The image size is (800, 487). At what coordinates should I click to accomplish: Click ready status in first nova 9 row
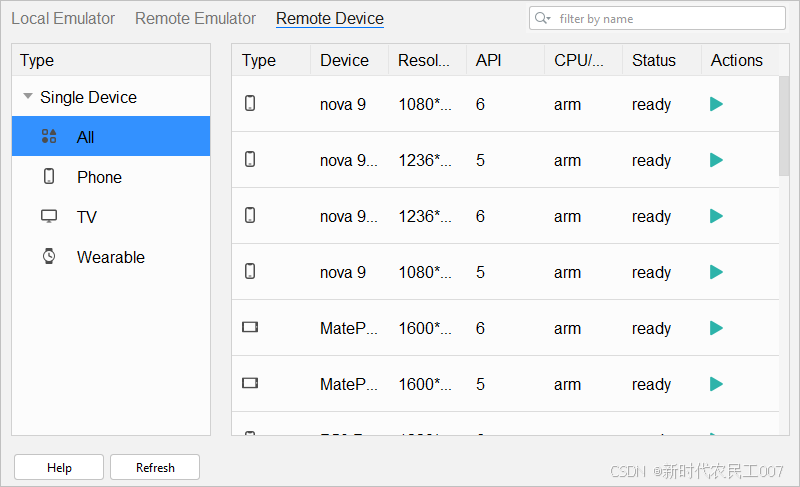coord(651,105)
